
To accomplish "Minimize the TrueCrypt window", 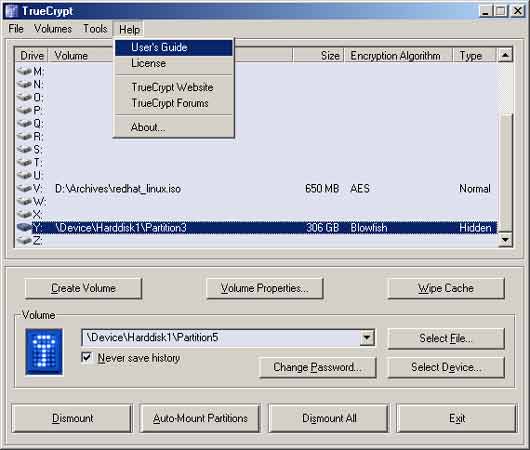I will click(x=485, y=11).
